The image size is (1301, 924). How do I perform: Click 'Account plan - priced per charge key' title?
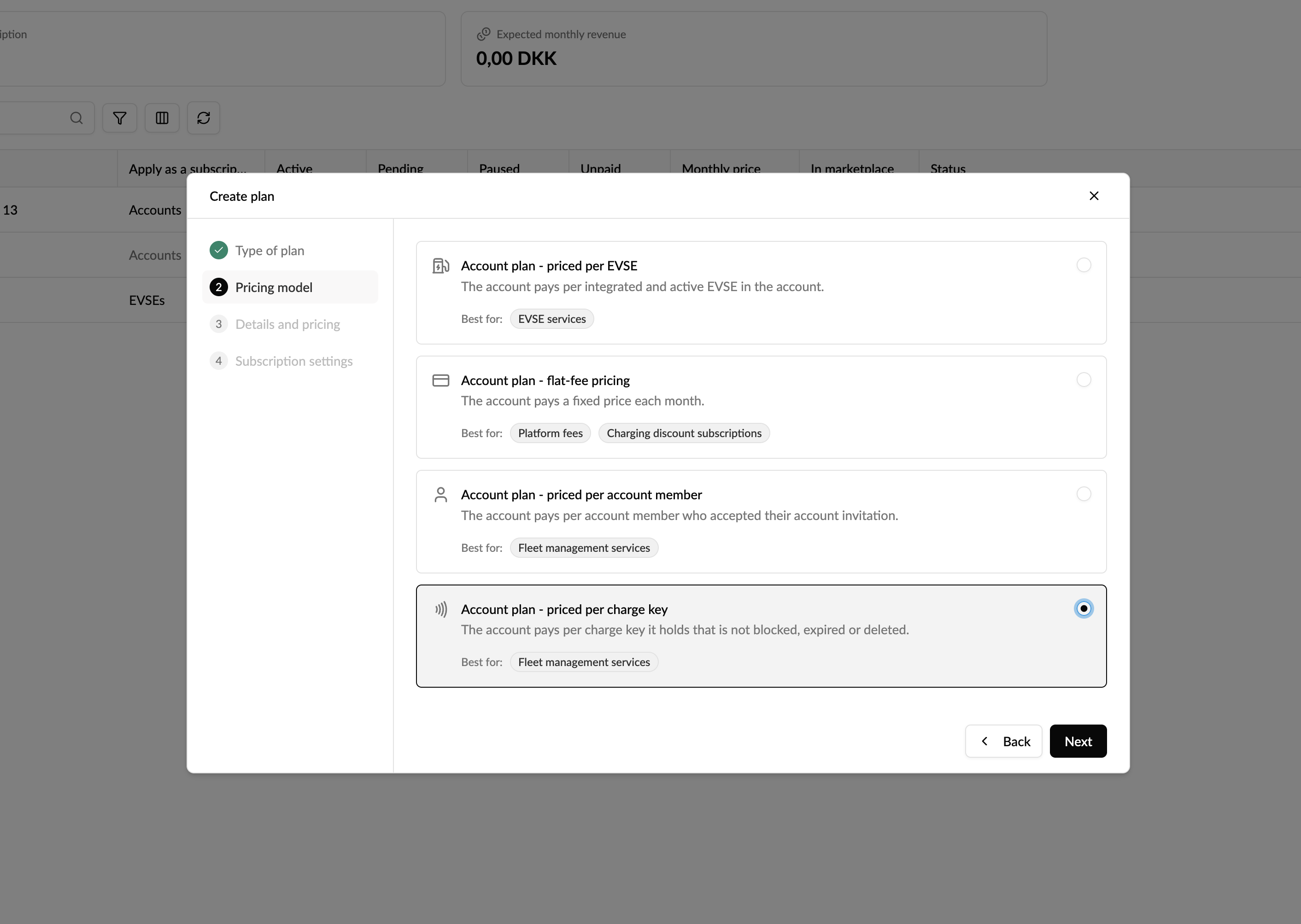(564, 609)
